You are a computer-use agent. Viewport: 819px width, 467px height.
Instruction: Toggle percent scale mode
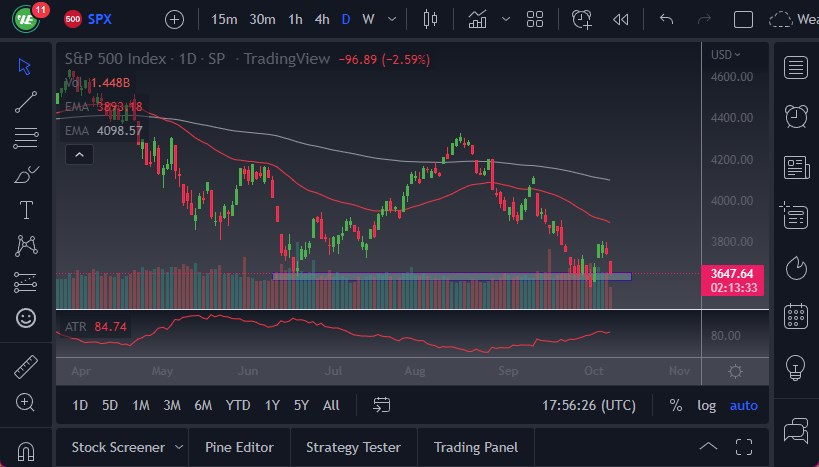click(676, 405)
